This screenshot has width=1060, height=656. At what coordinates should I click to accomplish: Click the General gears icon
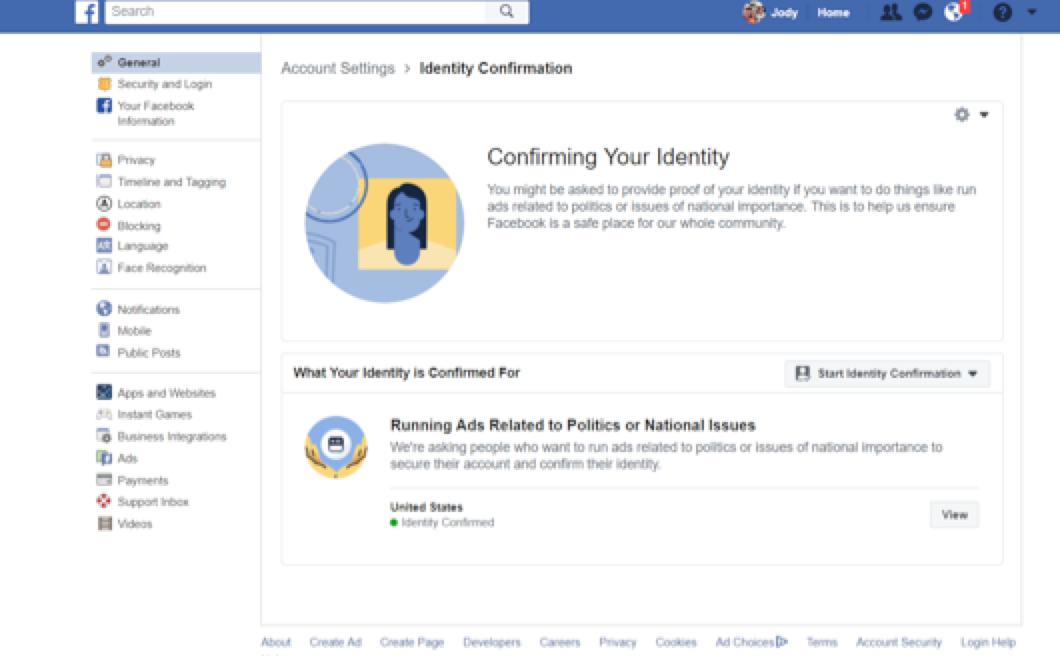tap(104, 62)
